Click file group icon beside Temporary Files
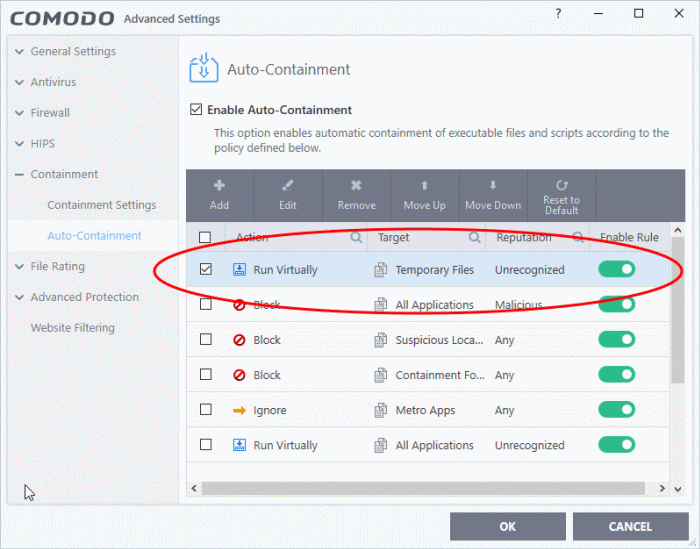The width and height of the screenshot is (700, 549). (380, 270)
